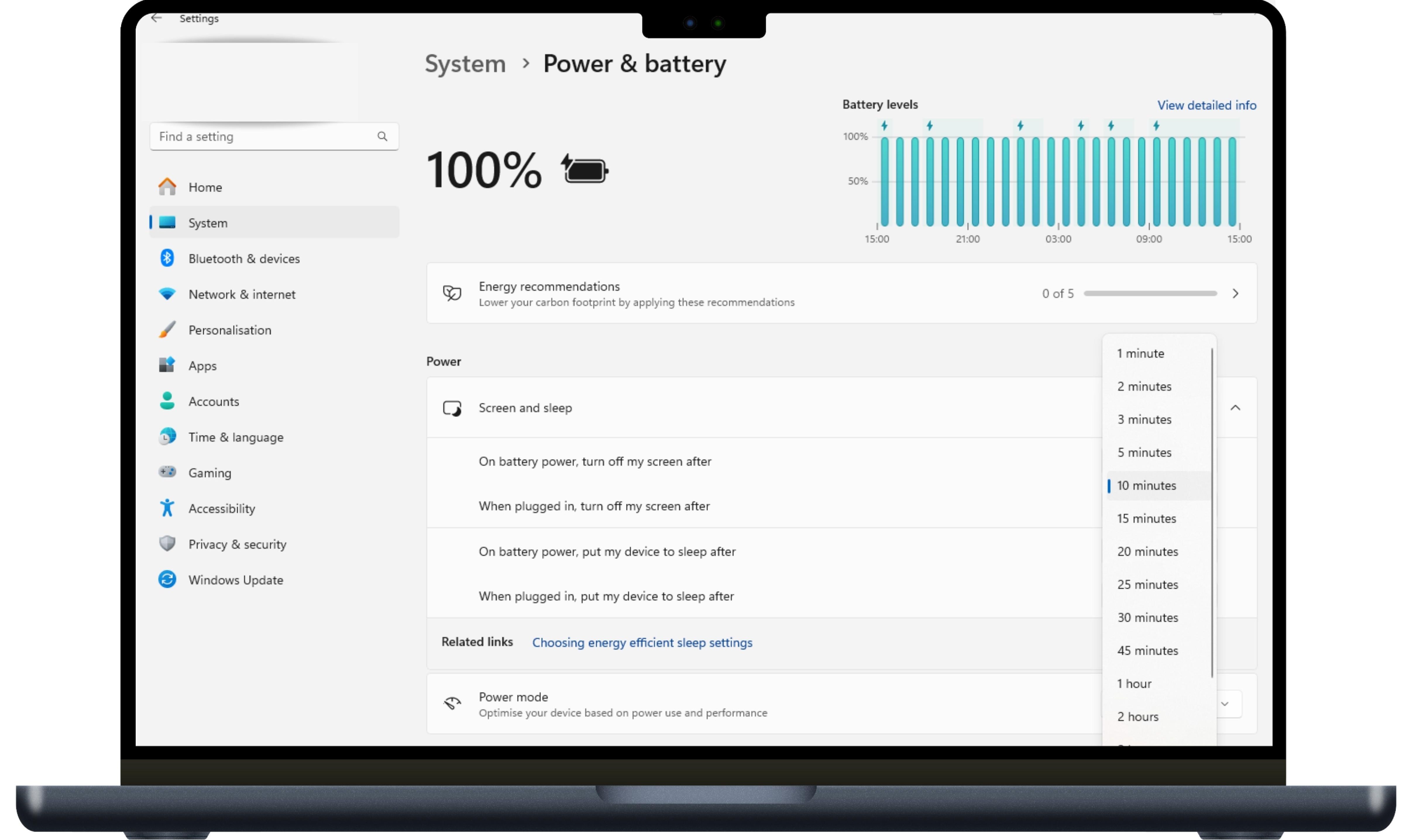Click the Accounts person icon

[x=167, y=401]
